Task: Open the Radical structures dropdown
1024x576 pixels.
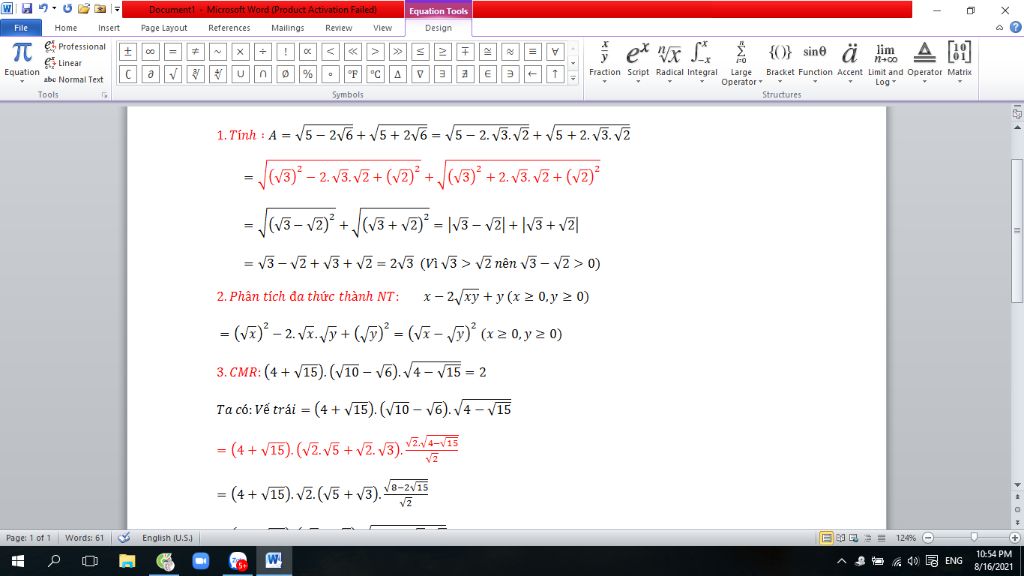Action: [669, 63]
